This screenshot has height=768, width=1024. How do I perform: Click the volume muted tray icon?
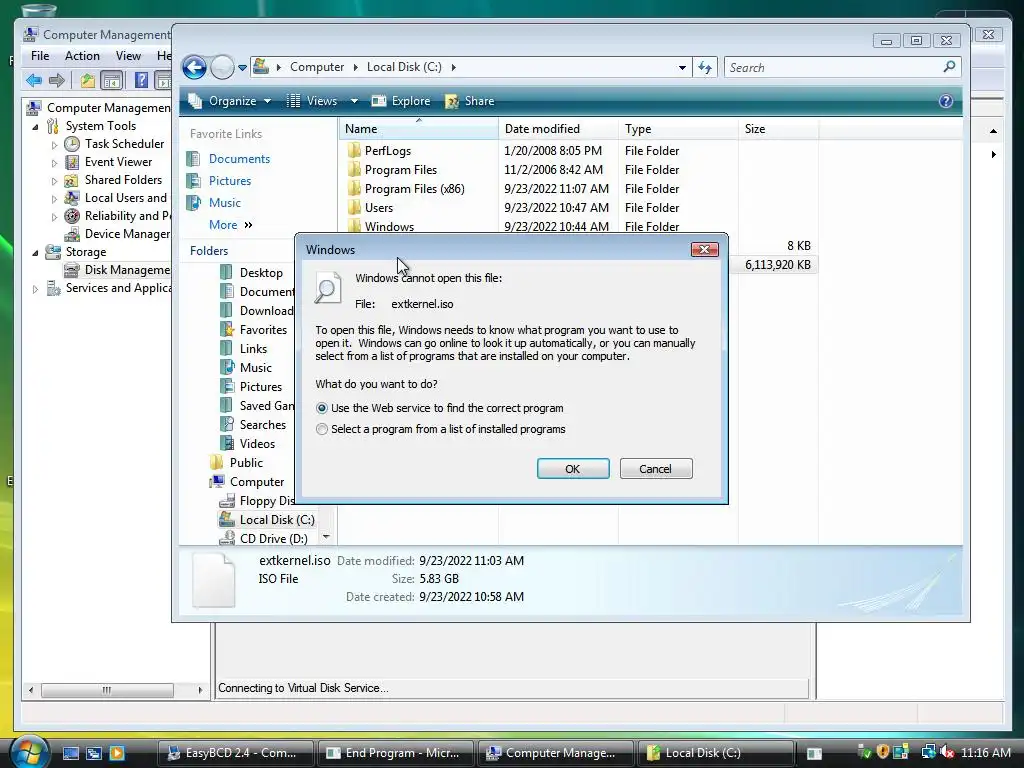coord(947,753)
